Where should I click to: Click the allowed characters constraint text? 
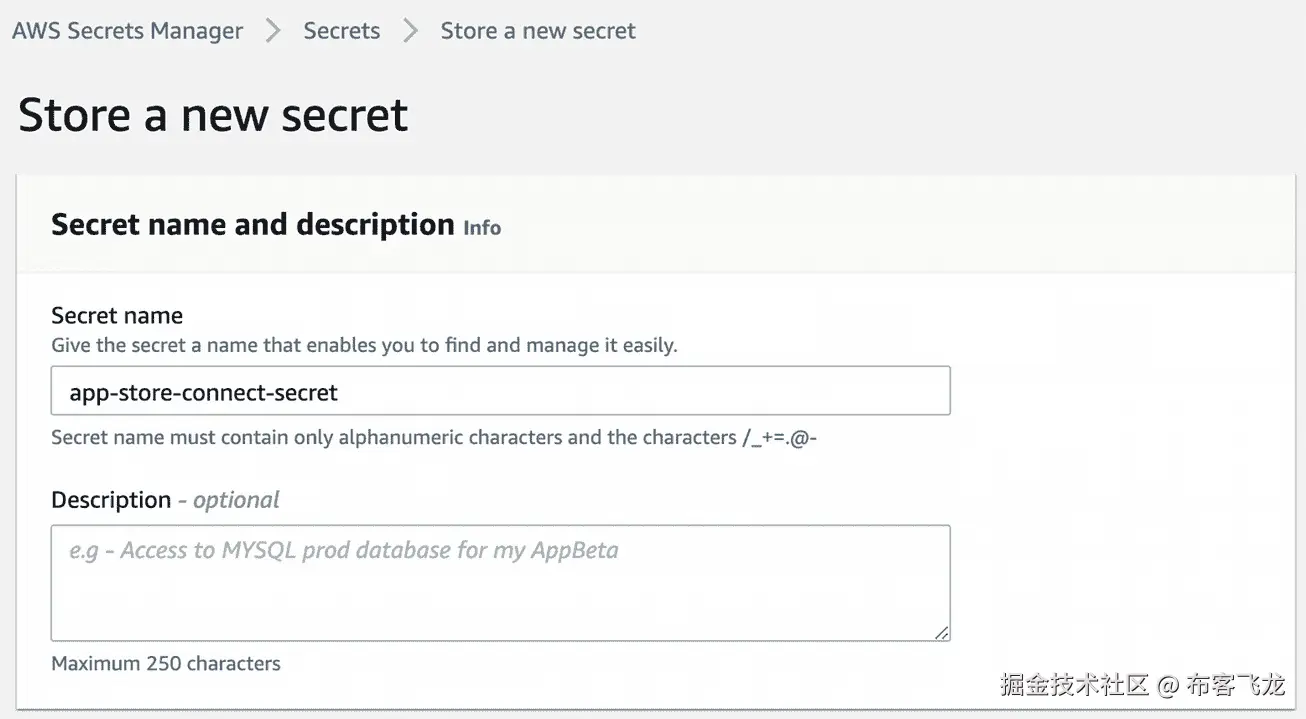coord(435,438)
